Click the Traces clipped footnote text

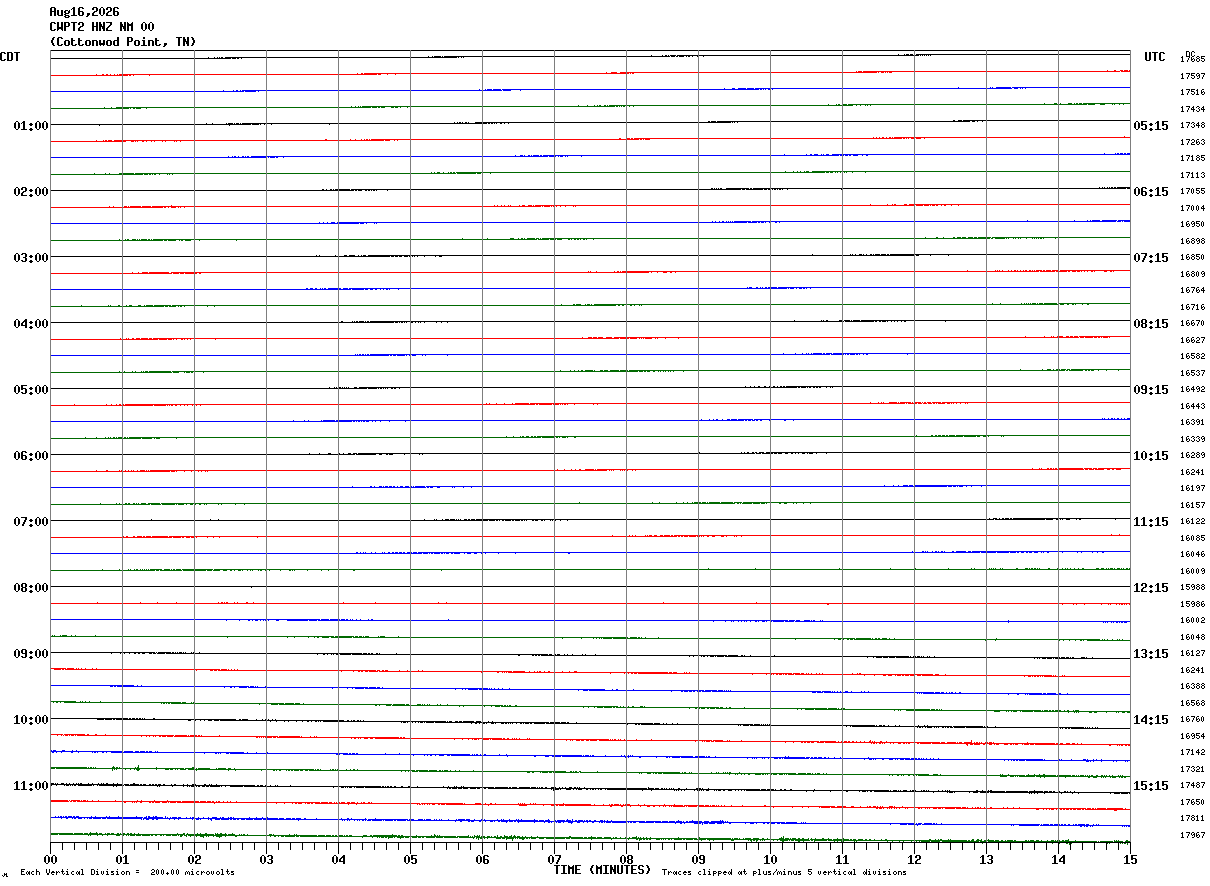[x=784, y=873]
